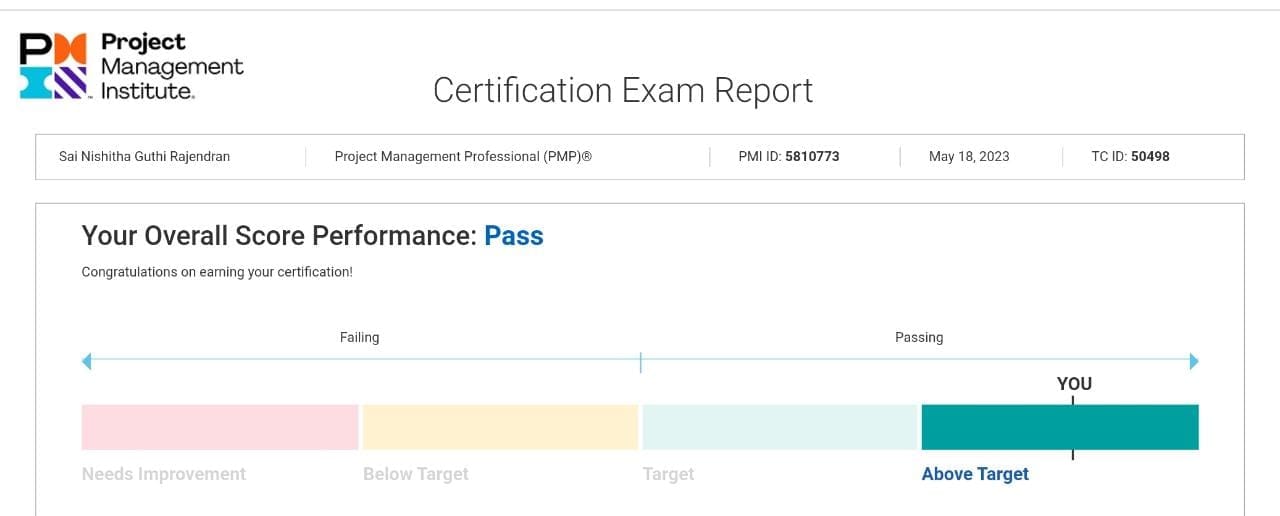Click the Passing range label
The height and width of the screenshot is (516, 1280).
pos(919,338)
